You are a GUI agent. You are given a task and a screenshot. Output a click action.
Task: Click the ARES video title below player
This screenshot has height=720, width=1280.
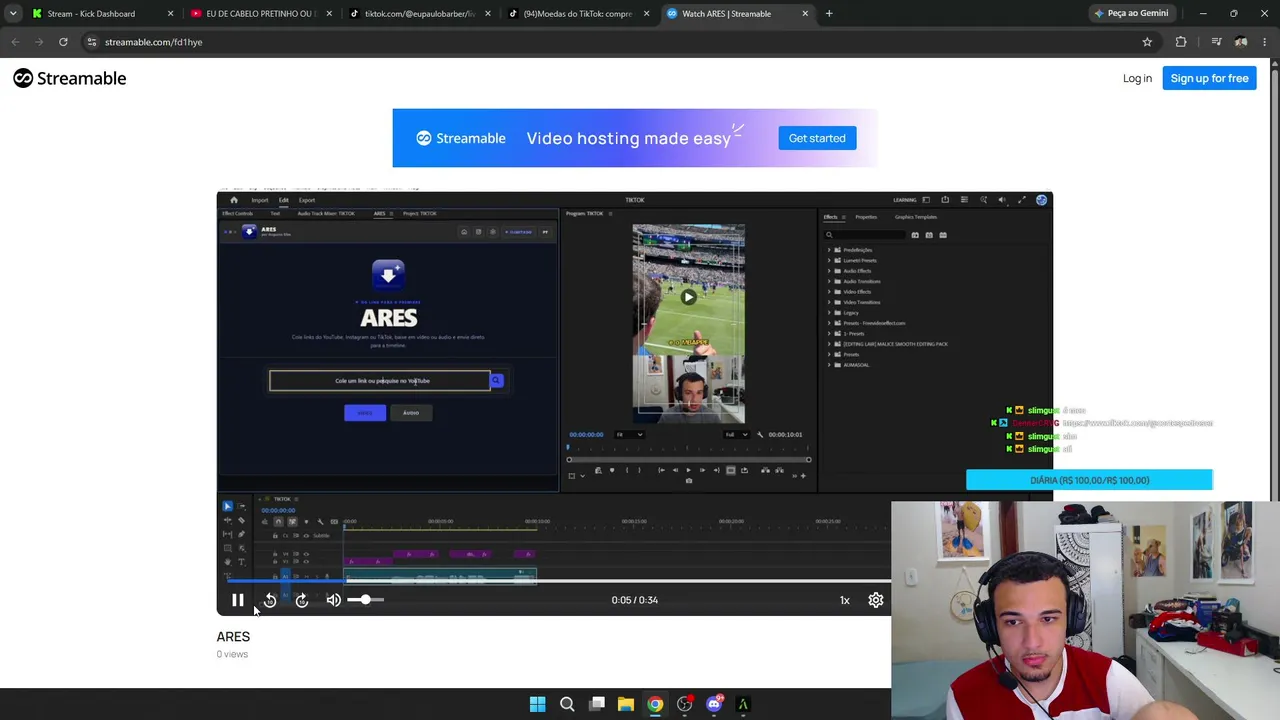click(x=233, y=636)
